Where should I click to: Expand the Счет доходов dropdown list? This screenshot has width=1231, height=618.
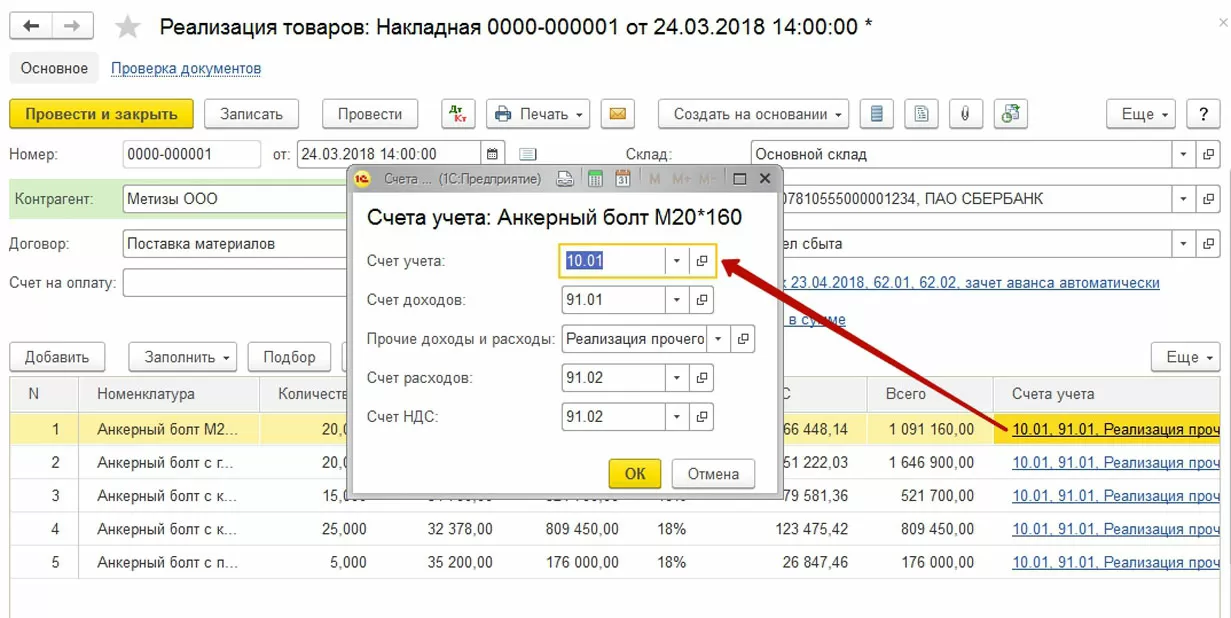tap(677, 300)
